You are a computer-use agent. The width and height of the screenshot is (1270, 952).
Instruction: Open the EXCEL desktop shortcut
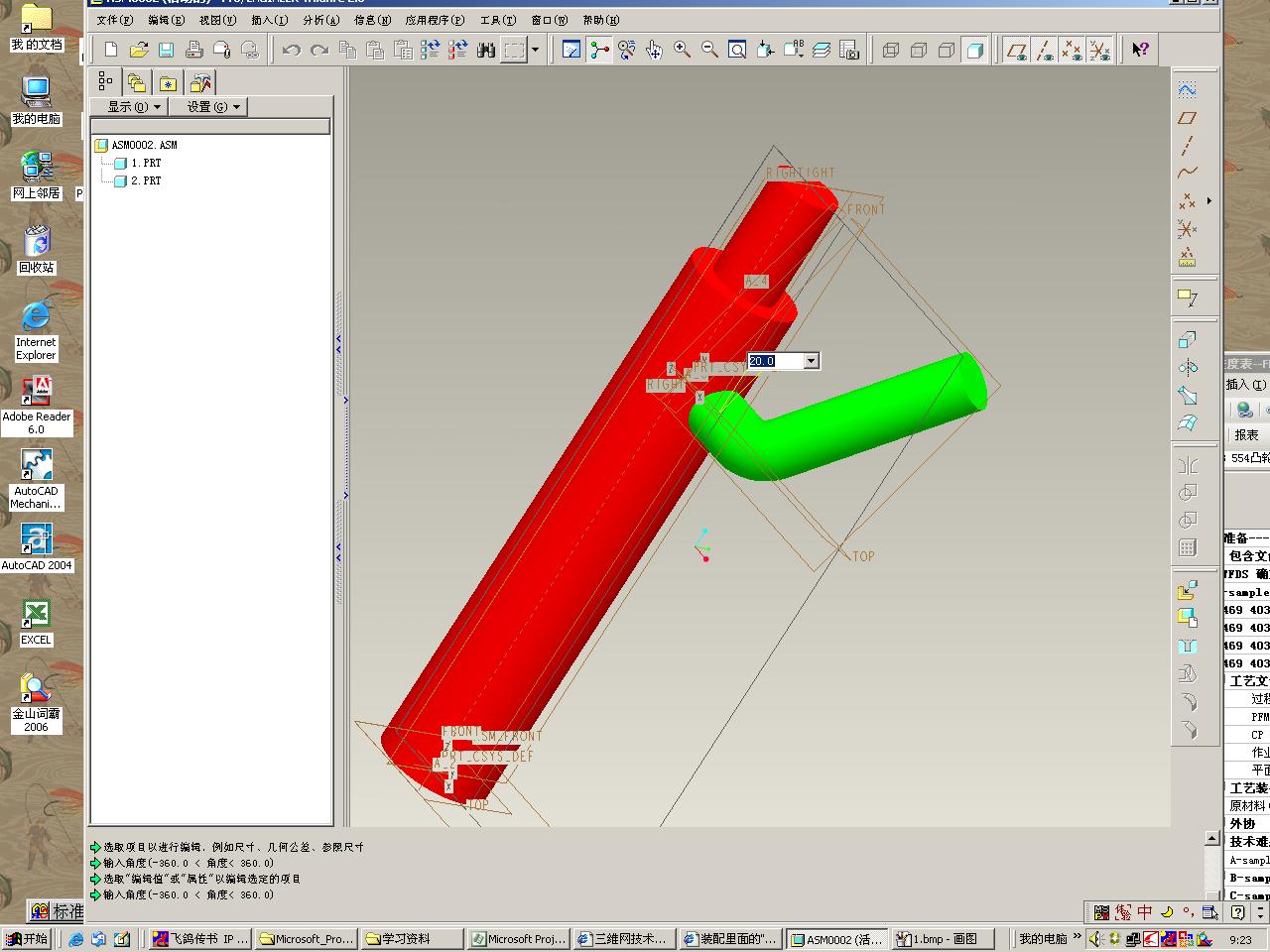pyautogui.click(x=36, y=624)
